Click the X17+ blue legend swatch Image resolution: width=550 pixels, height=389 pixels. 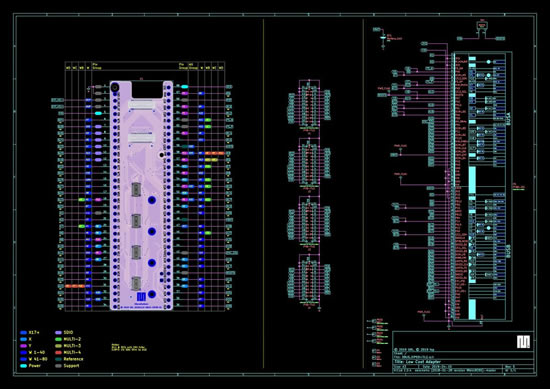tap(24, 333)
